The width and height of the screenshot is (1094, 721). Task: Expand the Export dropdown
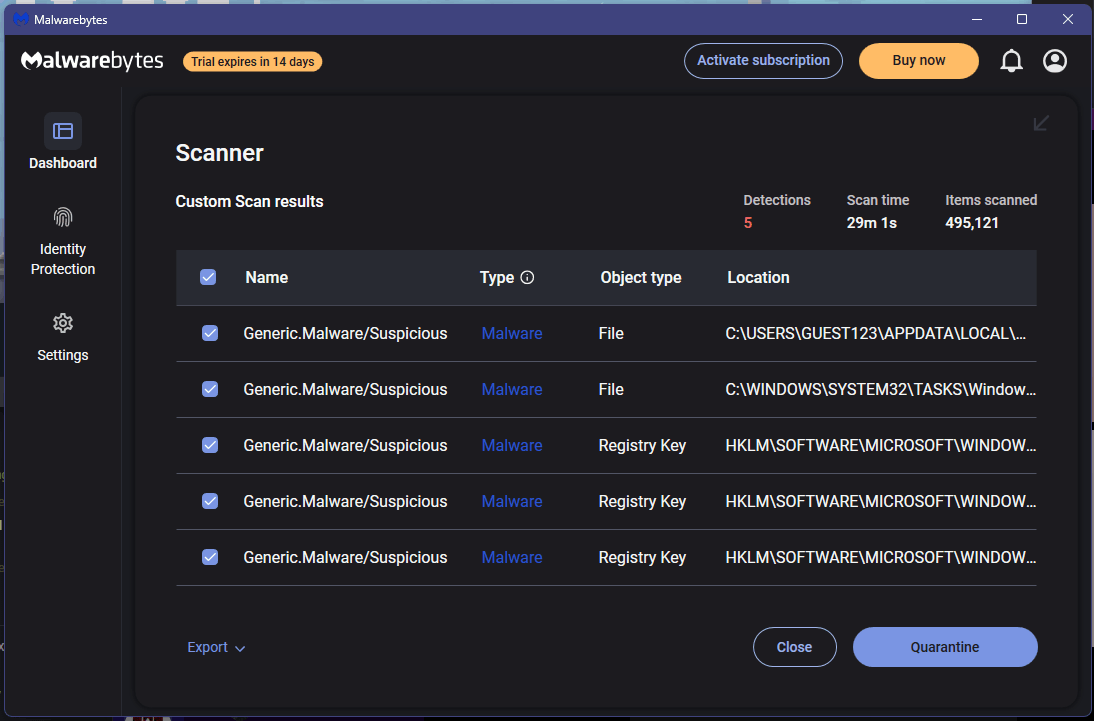point(216,648)
